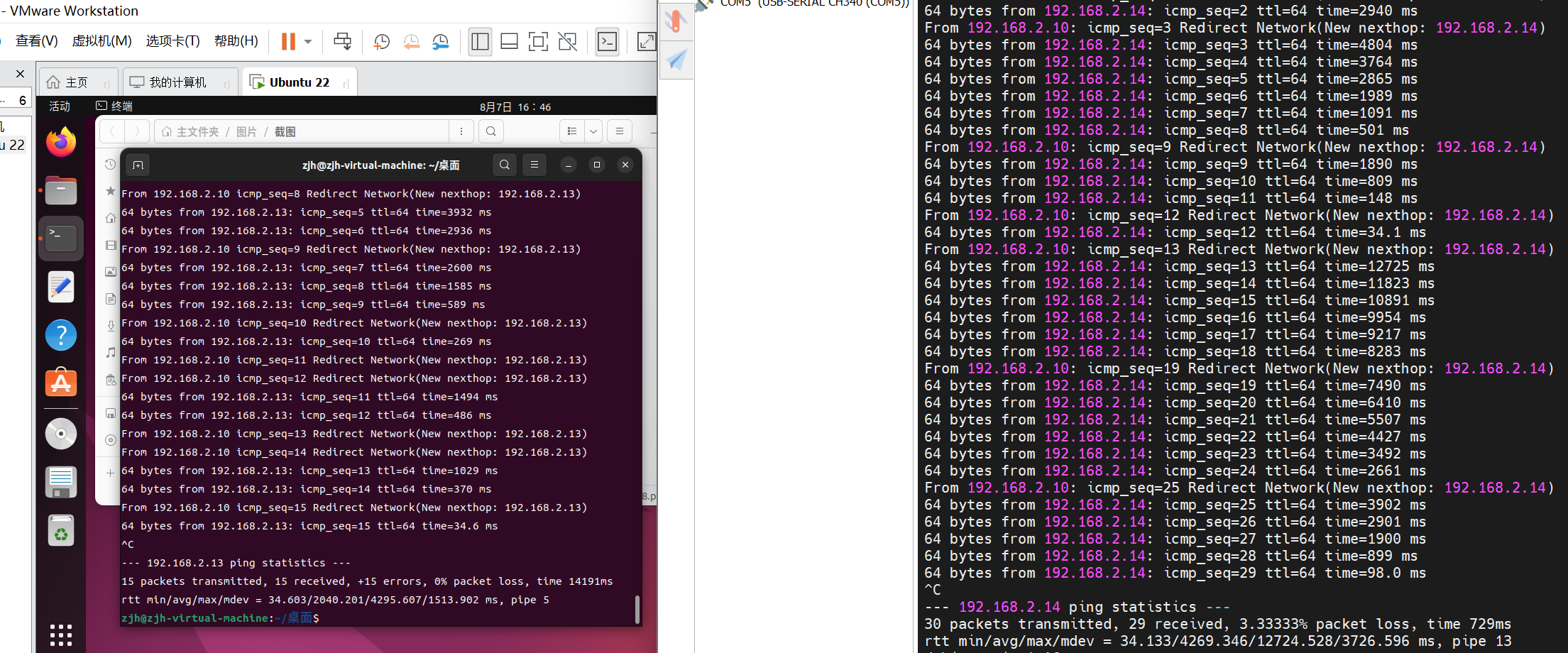Click '192.168.2.14 ping statistics' in right terminal
Screen dimensions: 1568x653
(1077, 607)
